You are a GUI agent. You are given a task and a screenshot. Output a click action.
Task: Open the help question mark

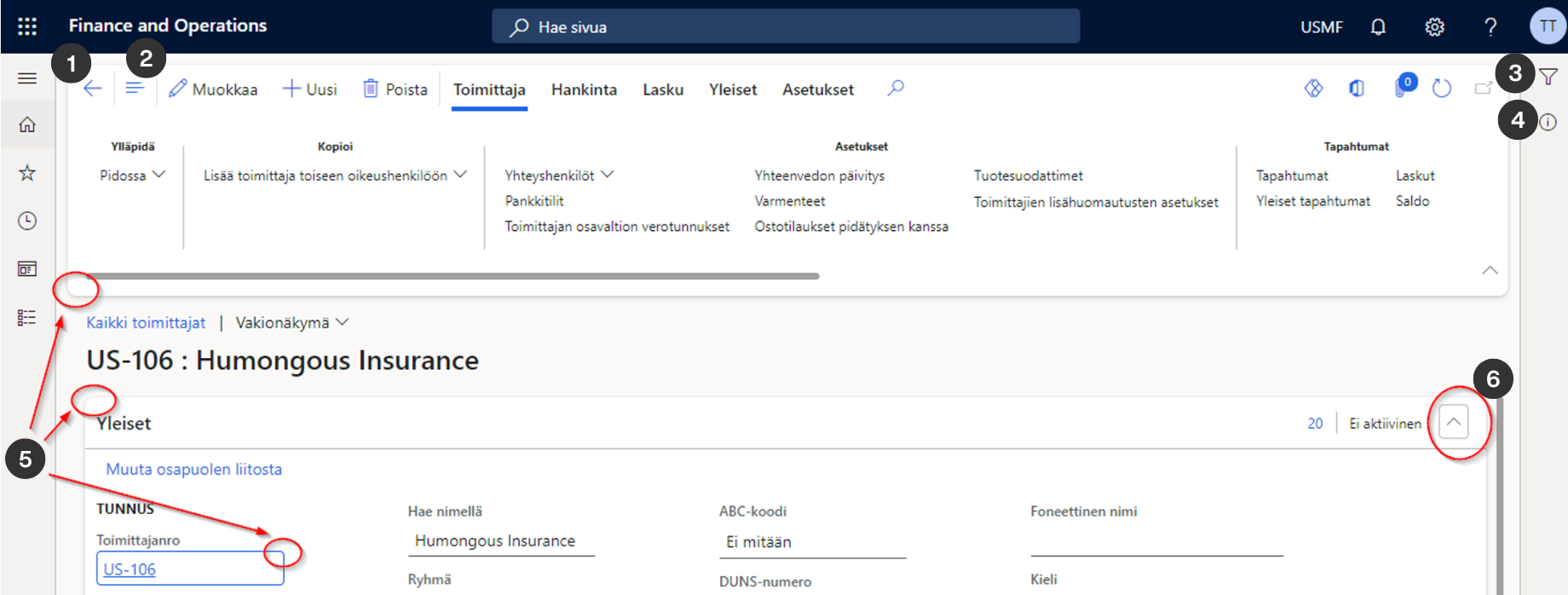(x=1490, y=27)
